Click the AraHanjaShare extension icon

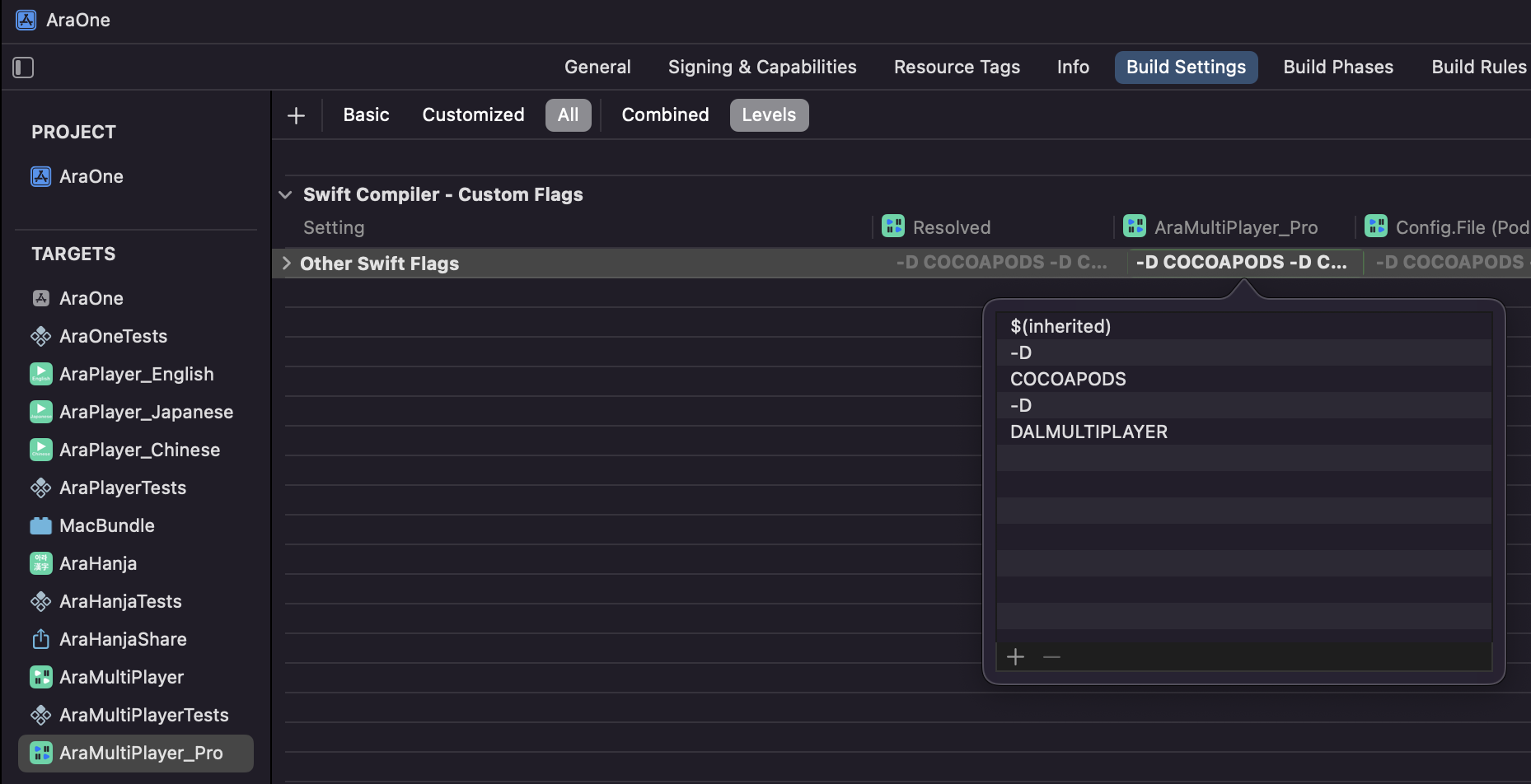point(41,639)
